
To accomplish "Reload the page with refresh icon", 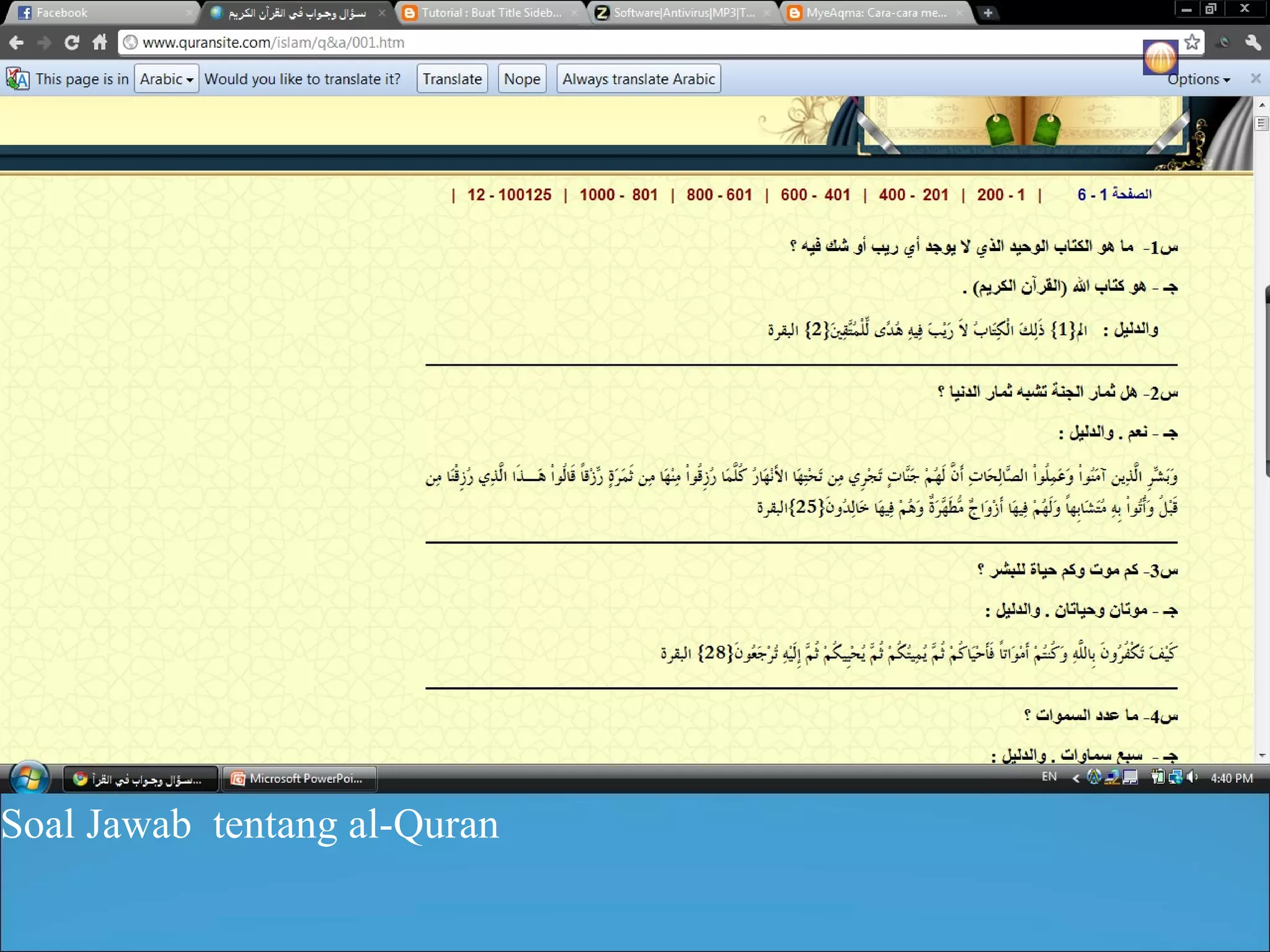I will coord(72,43).
